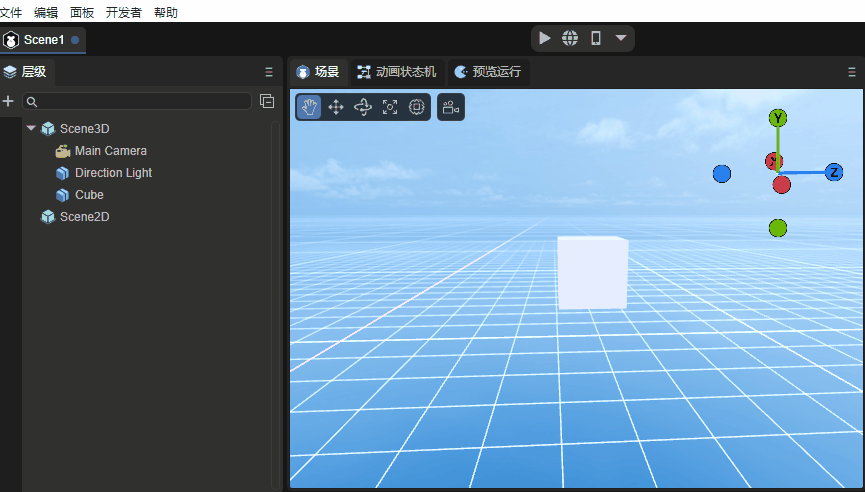Collapse the Scene3D tree node
865x492 pixels.
point(31,128)
